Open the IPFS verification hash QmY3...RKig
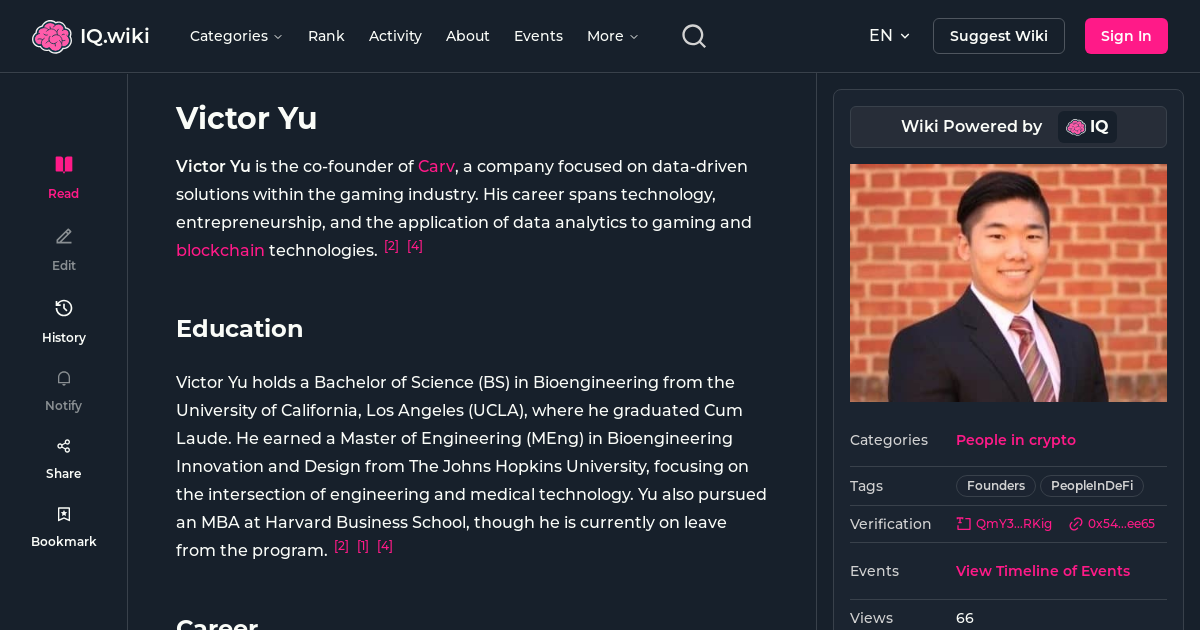Image resolution: width=1200 pixels, height=630 pixels. point(1003,523)
